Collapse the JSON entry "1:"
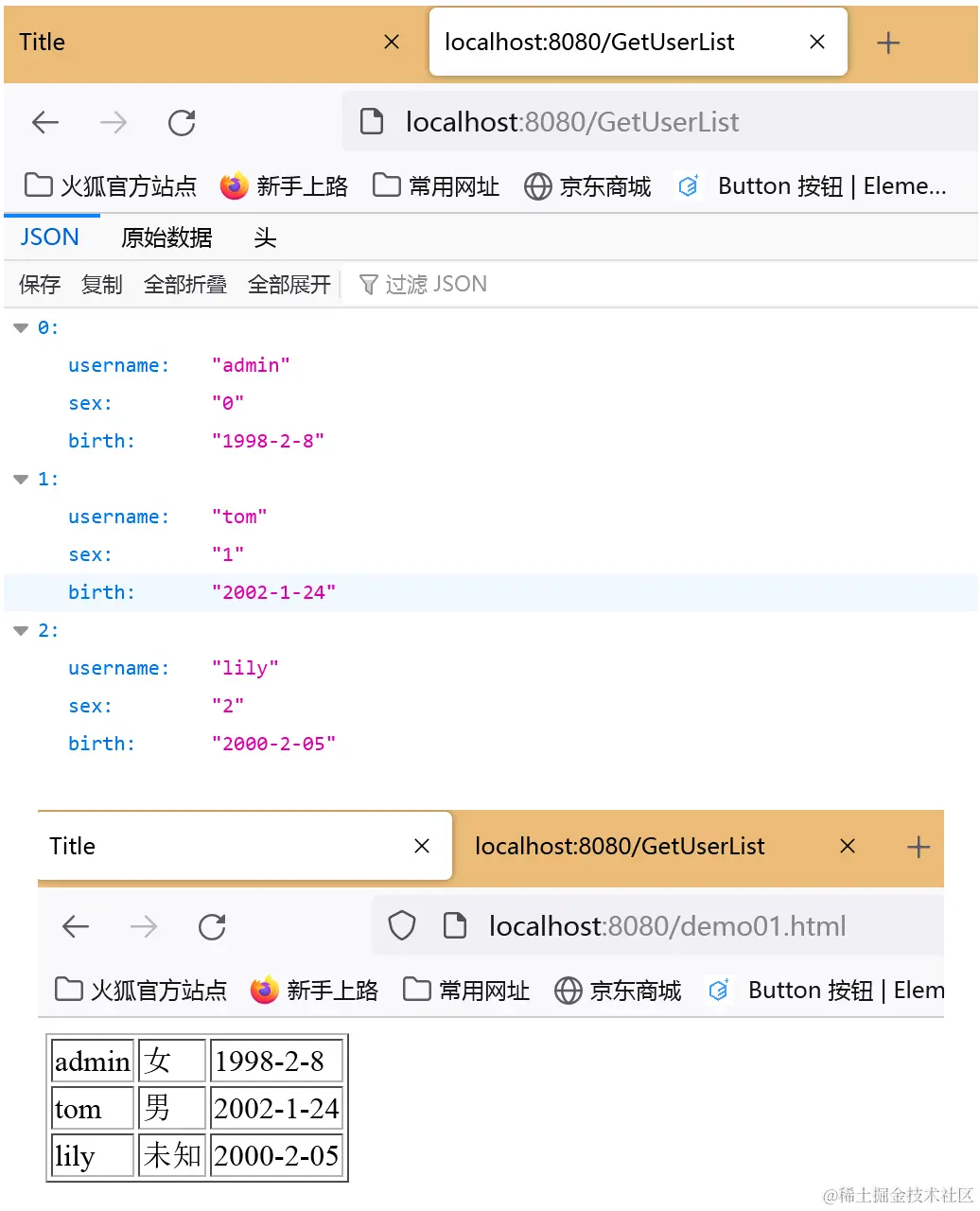Image resolution: width=980 pixels, height=1211 pixels. [x=20, y=479]
